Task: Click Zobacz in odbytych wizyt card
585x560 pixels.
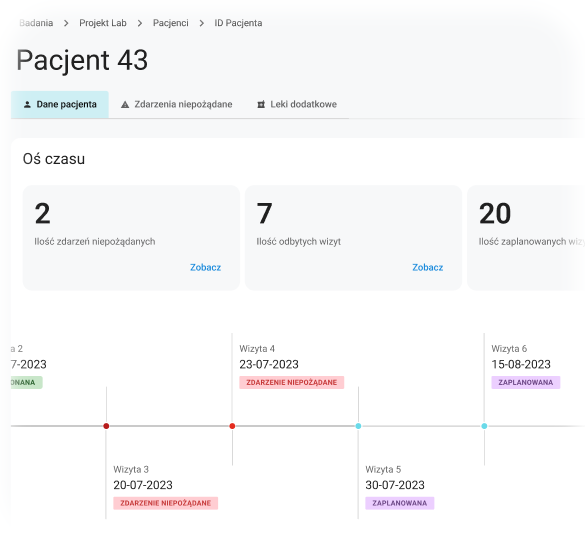Action: [x=428, y=268]
